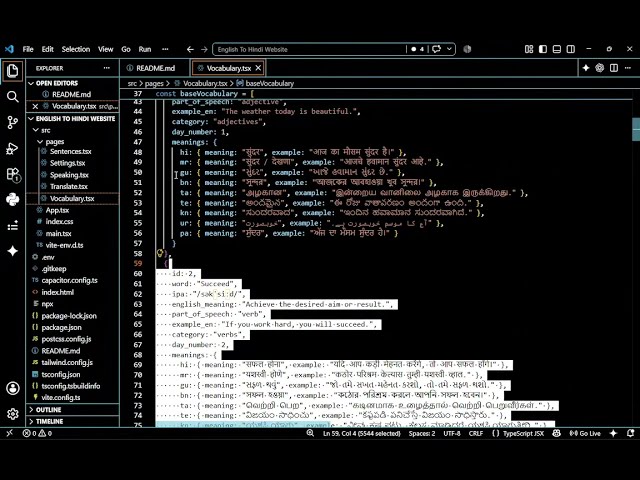This screenshot has width=640, height=480.
Task: Open the Source Control view
Action: [x=13, y=122]
